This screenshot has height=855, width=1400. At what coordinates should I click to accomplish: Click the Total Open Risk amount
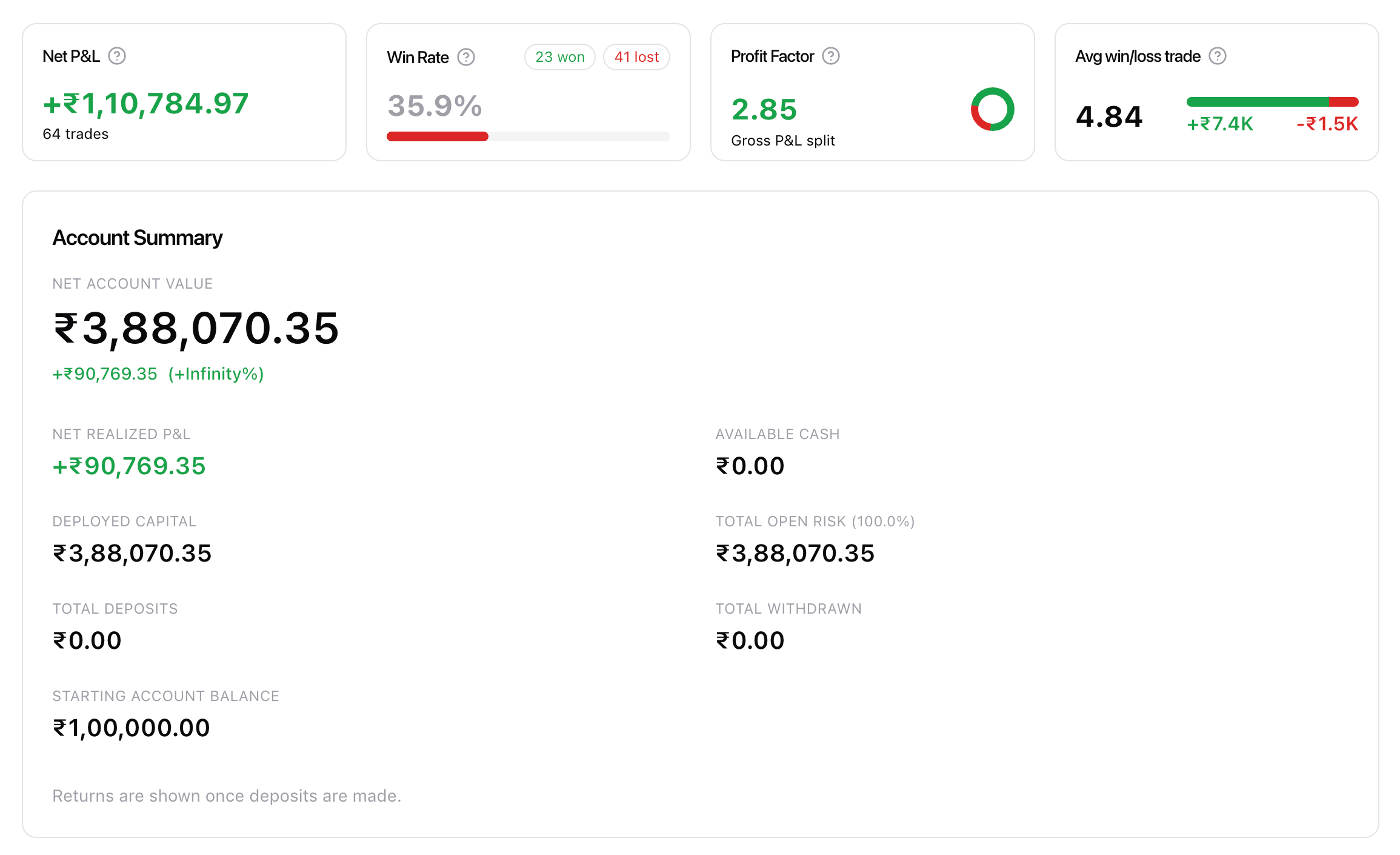click(795, 553)
